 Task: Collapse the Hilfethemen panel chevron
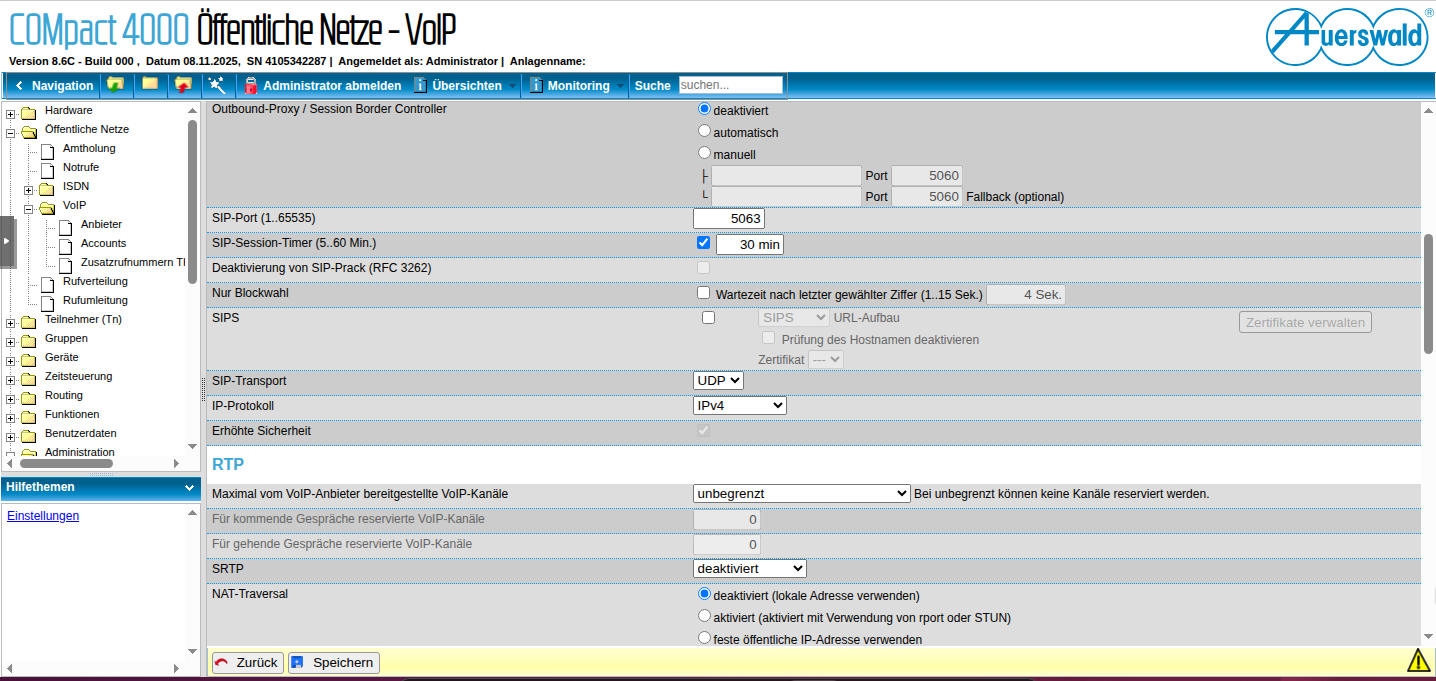point(190,488)
